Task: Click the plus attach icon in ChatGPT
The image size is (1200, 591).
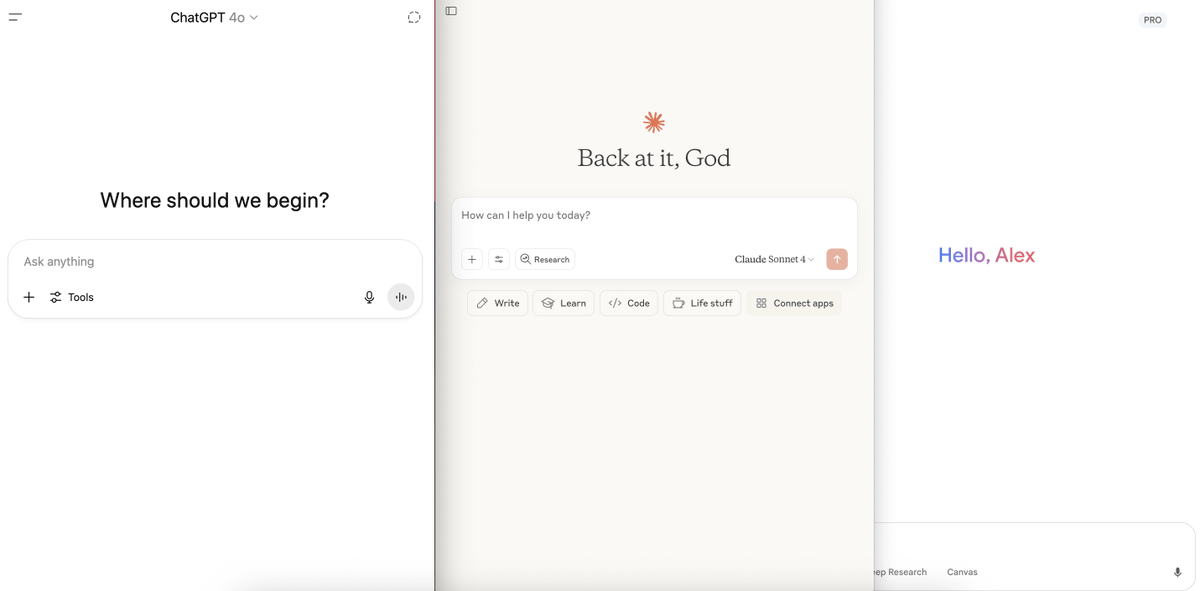Action: [29, 297]
